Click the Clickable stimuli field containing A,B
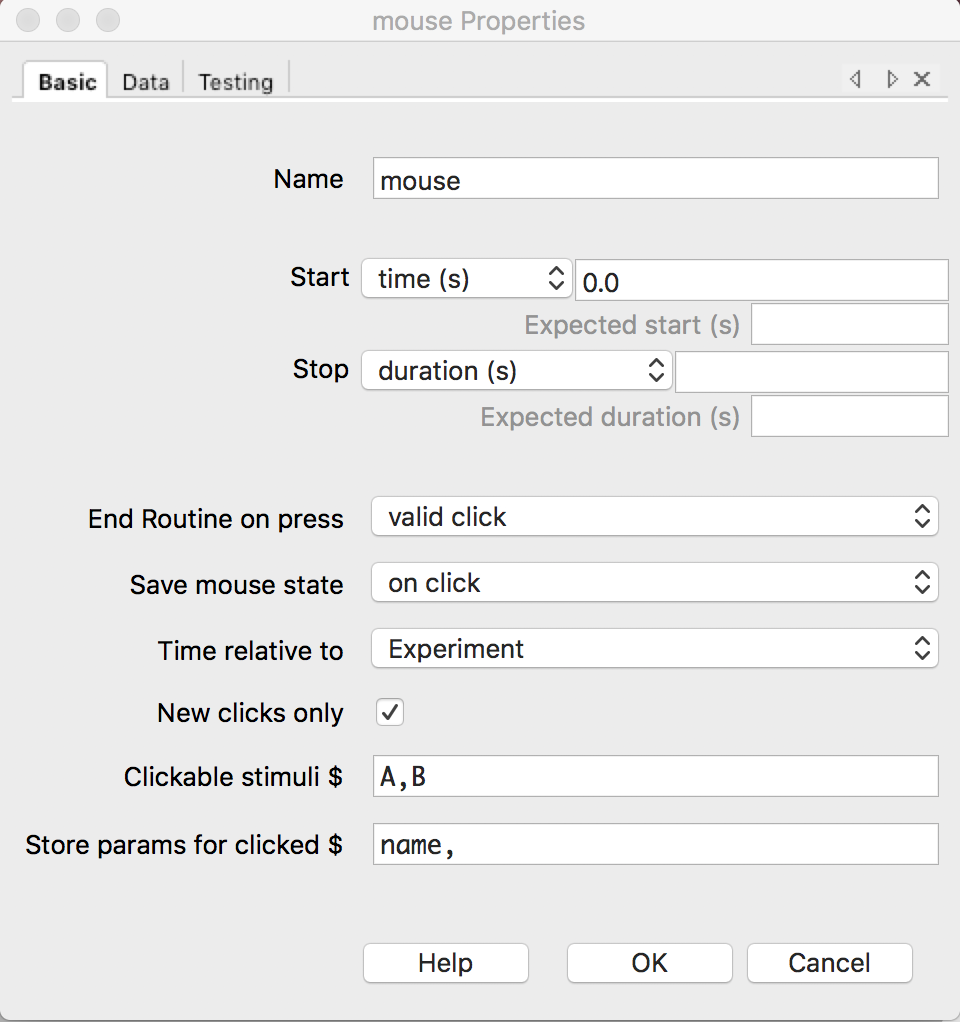 (x=655, y=776)
